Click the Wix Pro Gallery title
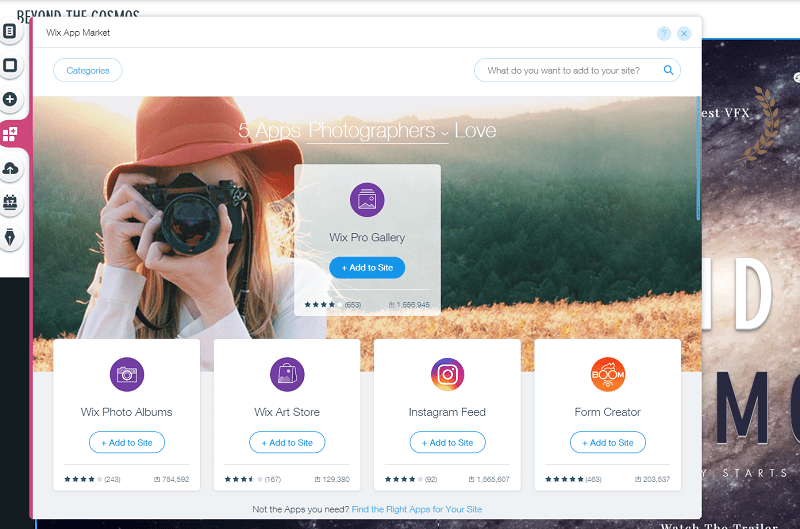This screenshot has width=800, height=529. click(x=367, y=237)
